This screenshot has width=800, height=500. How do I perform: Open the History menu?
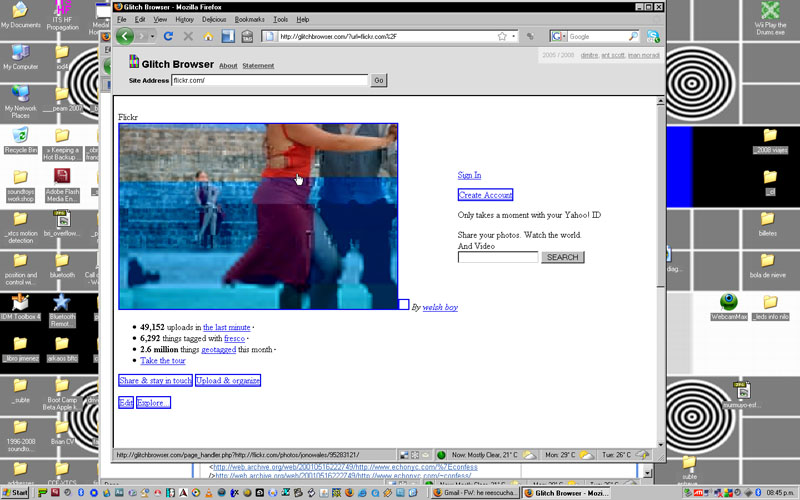pyautogui.click(x=184, y=19)
